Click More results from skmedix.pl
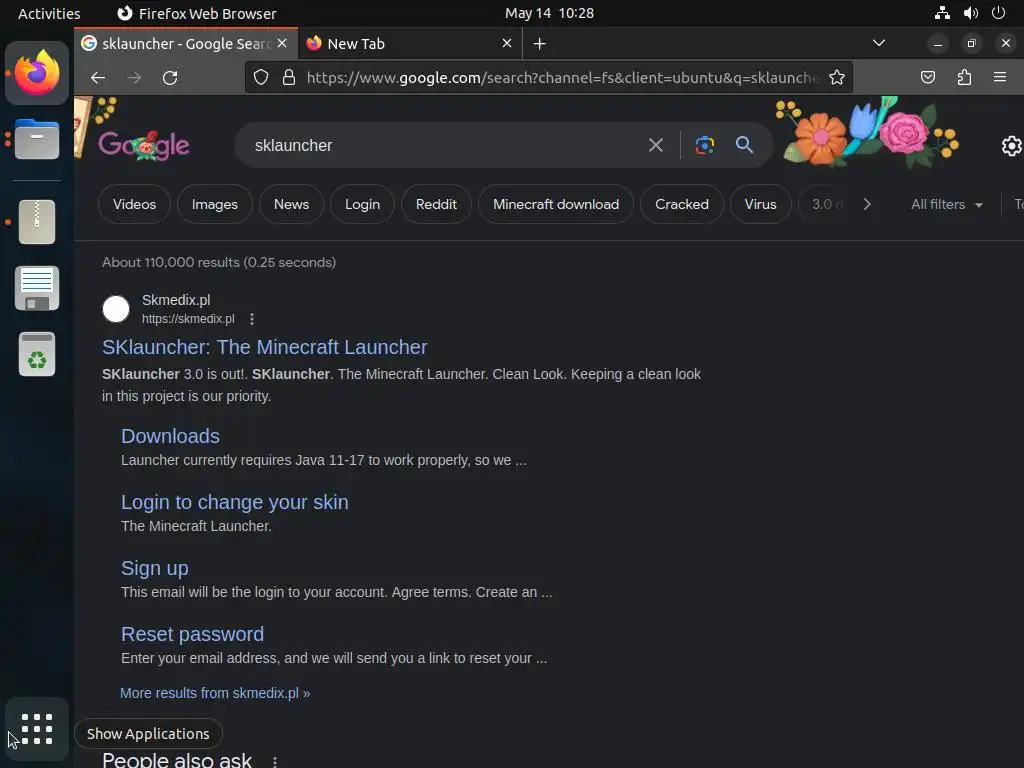 [x=215, y=693]
